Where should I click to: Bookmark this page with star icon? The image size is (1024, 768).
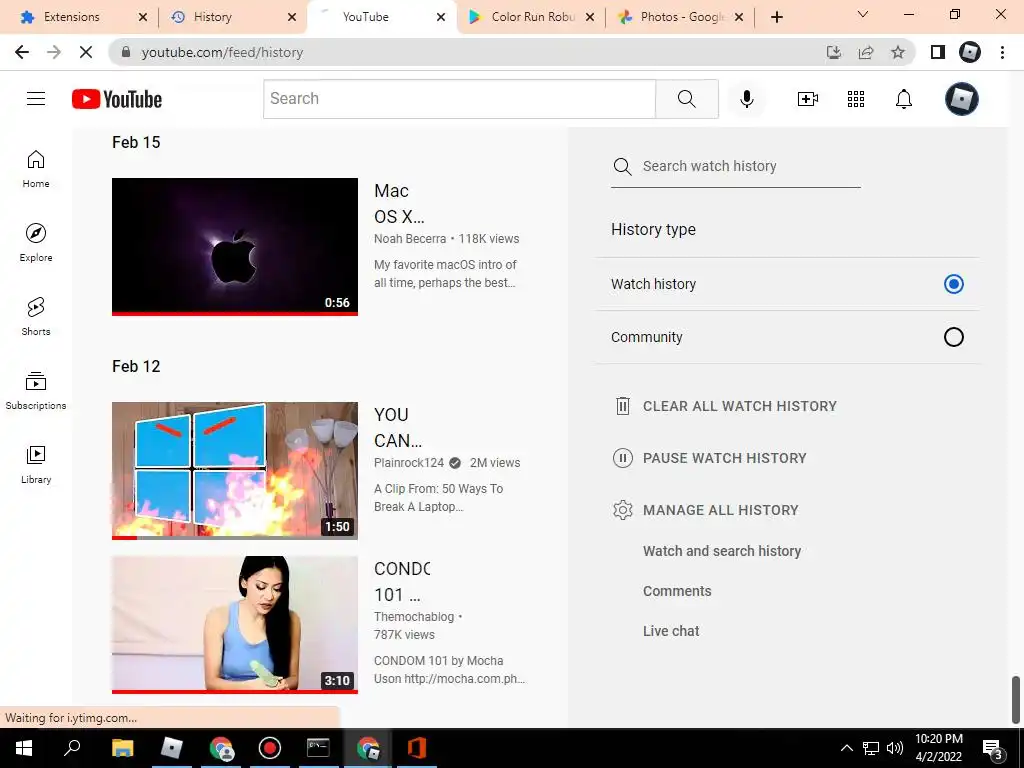point(898,52)
